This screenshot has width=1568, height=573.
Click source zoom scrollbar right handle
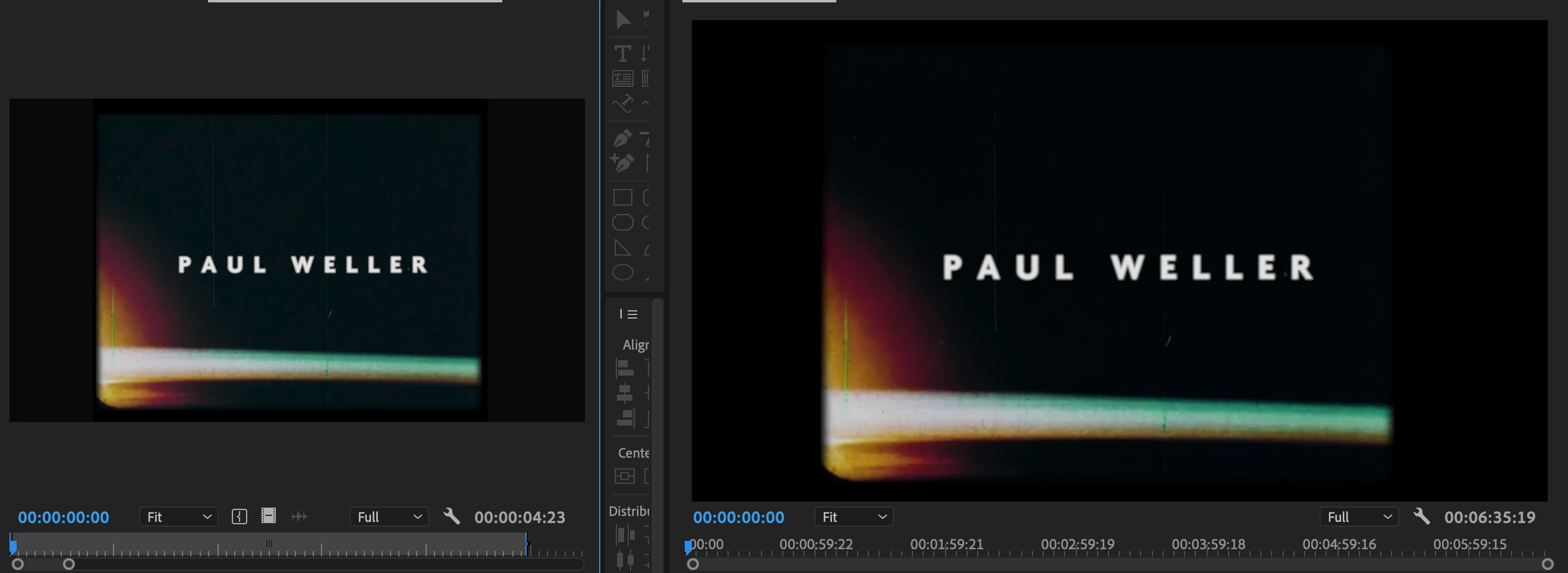69,565
